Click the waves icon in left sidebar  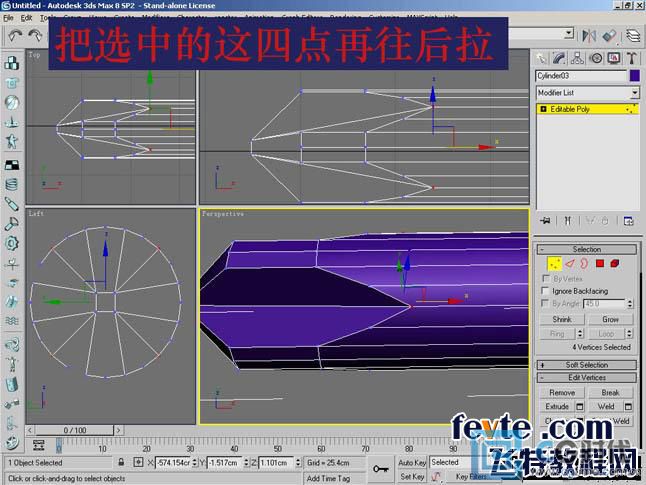(12, 321)
